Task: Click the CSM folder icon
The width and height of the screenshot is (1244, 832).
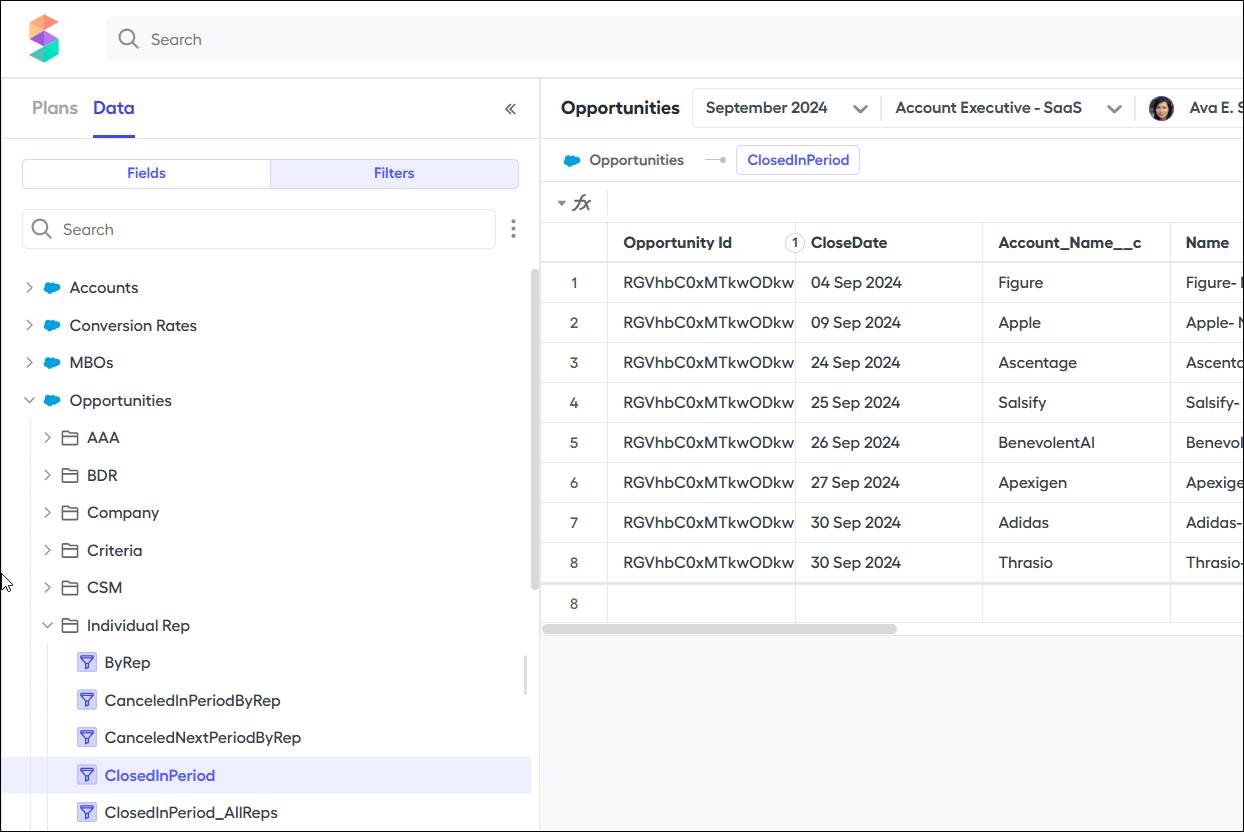Action: [70, 588]
